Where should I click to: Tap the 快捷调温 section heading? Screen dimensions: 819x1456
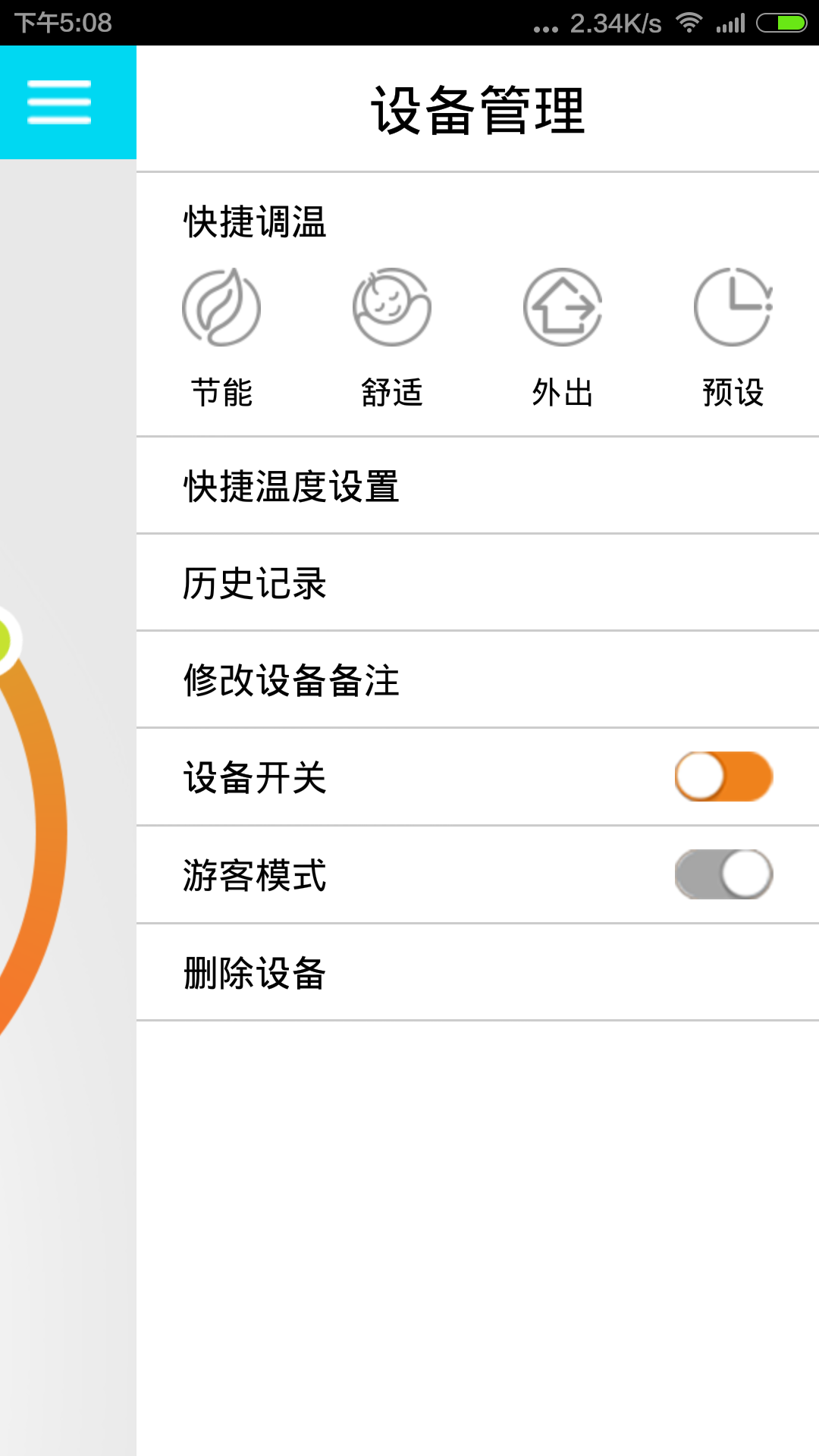tap(255, 222)
